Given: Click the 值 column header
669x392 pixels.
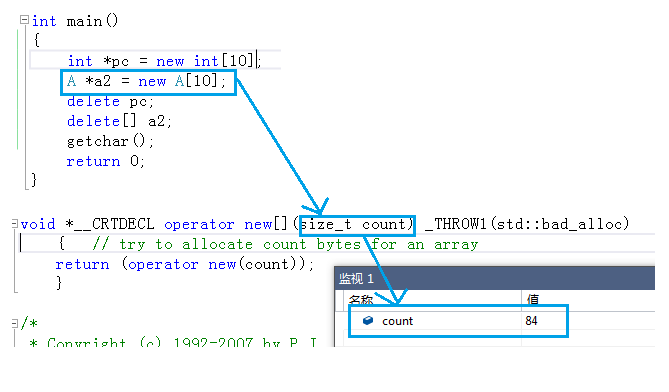Looking at the screenshot, I should click(532, 299).
